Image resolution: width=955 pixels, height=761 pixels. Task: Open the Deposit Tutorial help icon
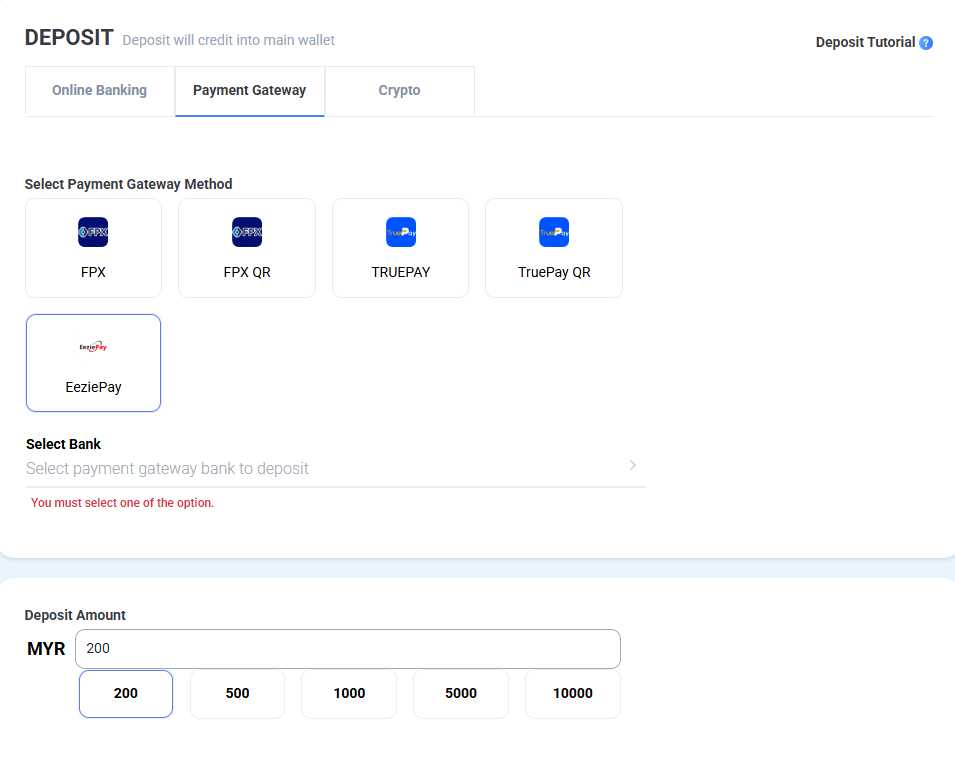926,43
